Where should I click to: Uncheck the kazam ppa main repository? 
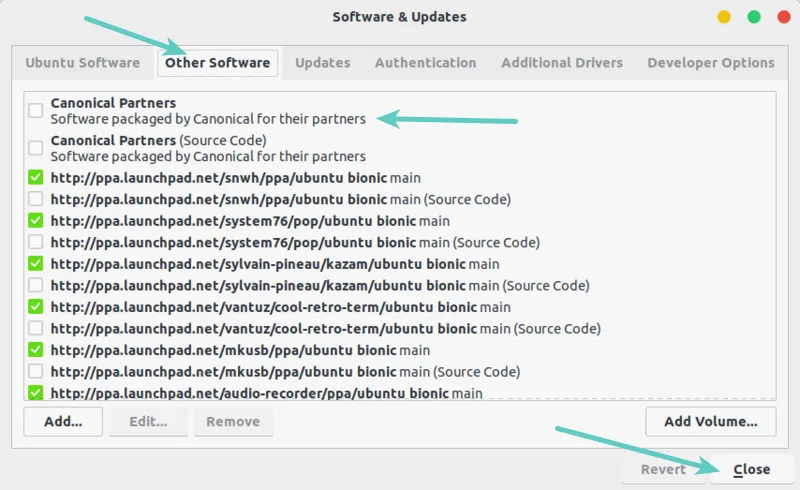tap(35, 263)
